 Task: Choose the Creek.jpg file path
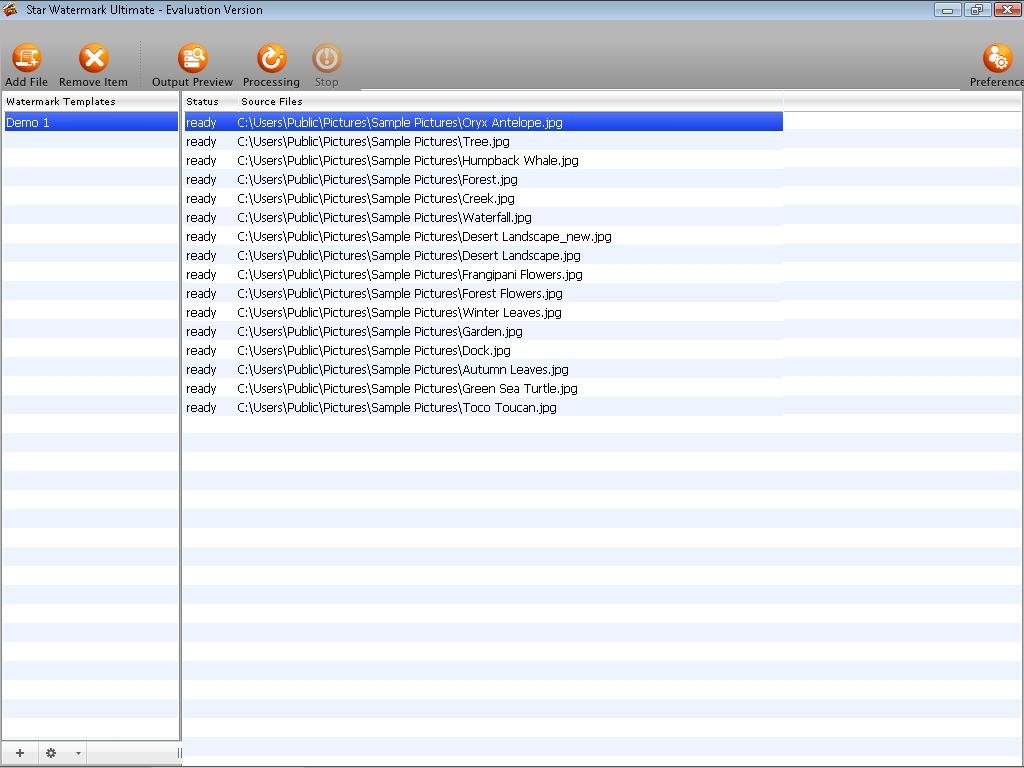(x=376, y=198)
